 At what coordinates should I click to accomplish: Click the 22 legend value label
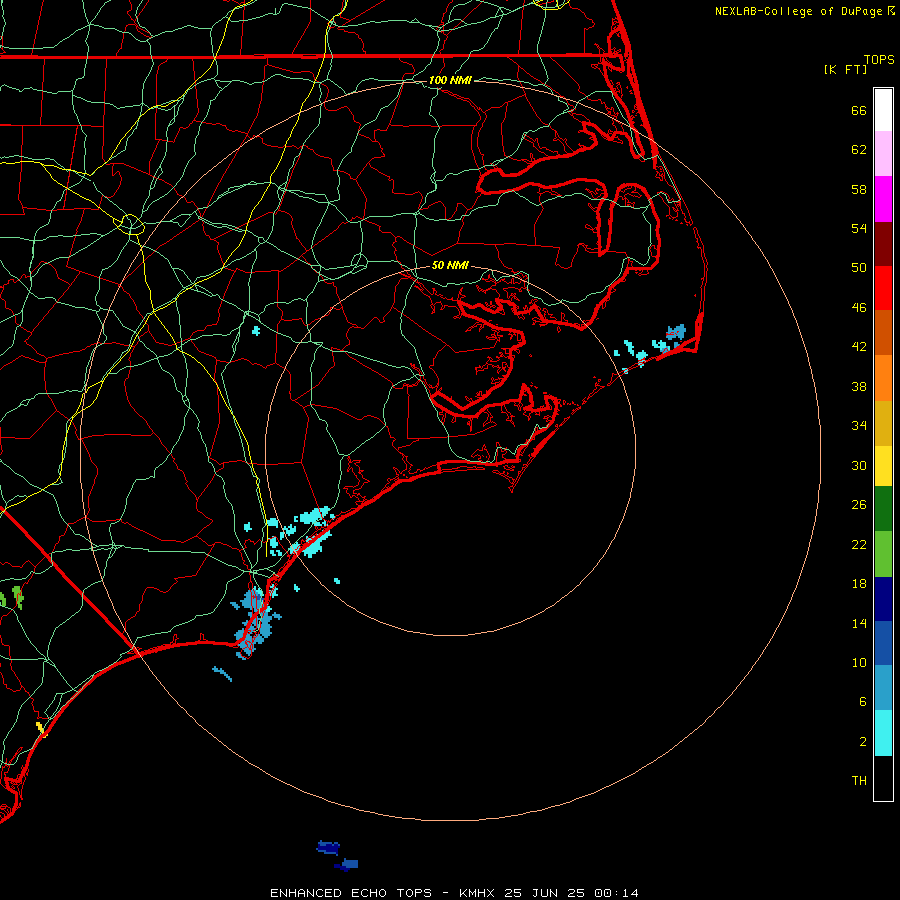click(x=859, y=544)
